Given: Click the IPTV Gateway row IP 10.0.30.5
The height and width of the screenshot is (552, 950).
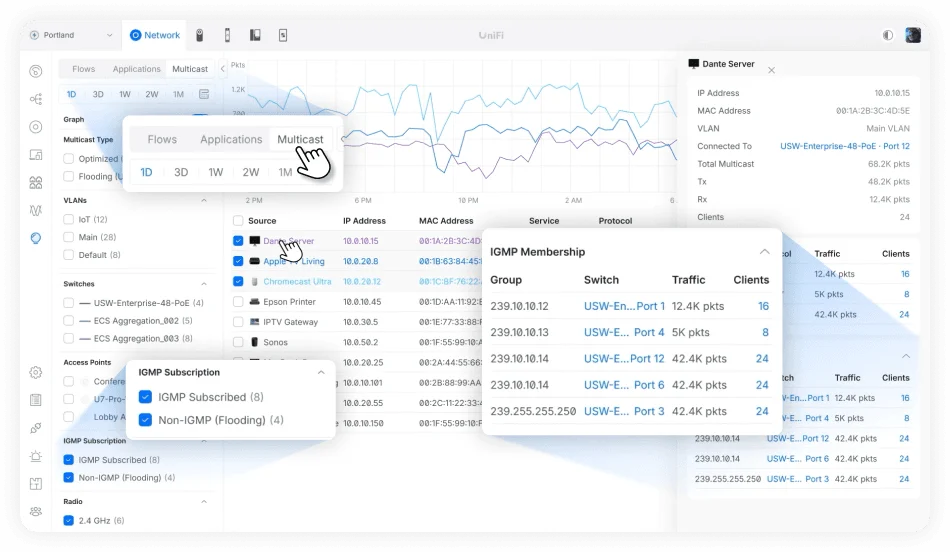Looking at the screenshot, I should coord(360,322).
